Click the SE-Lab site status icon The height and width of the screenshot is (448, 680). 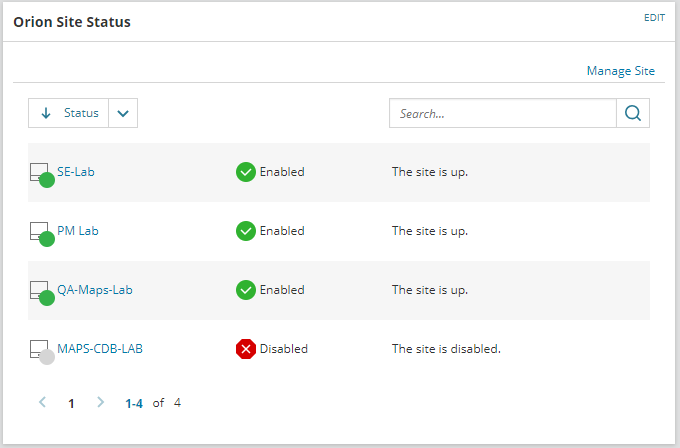click(41, 173)
